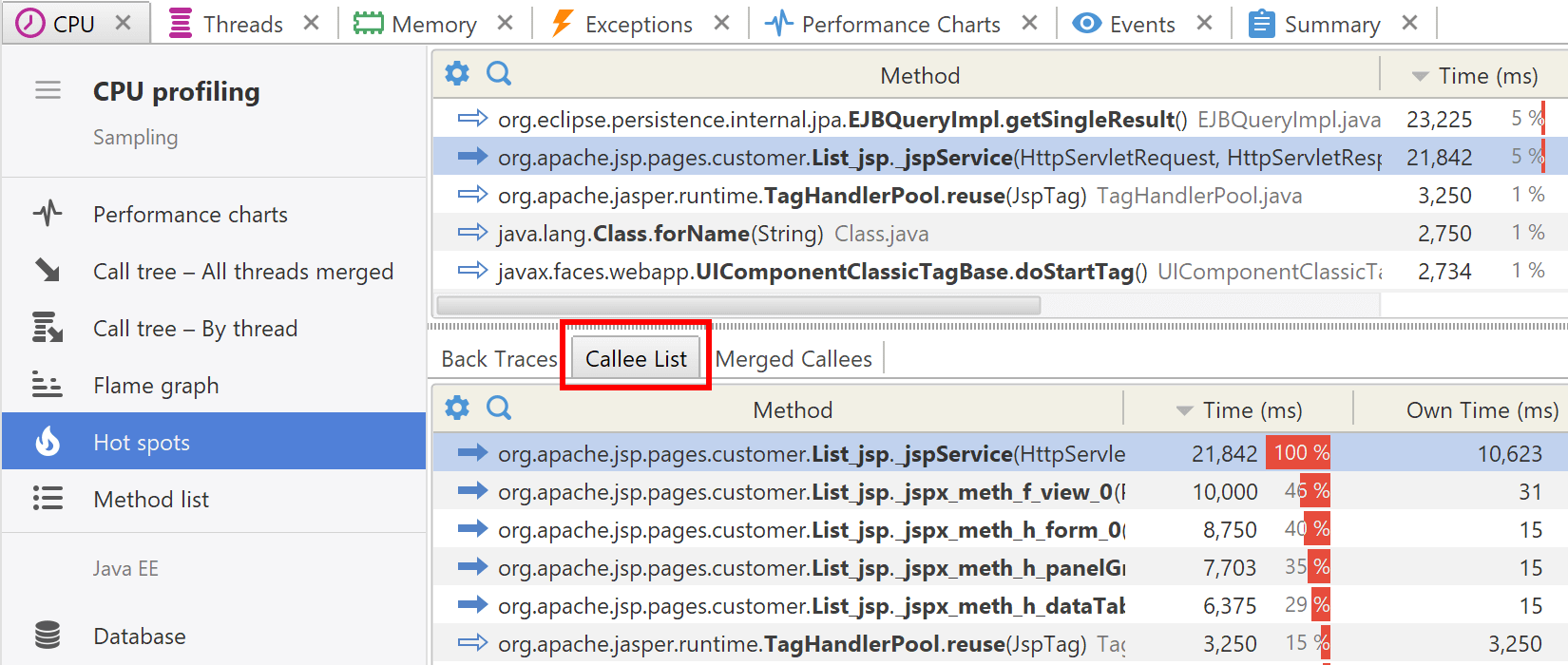The height and width of the screenshot is (665, 1568).
Task: Select the _jspx_meth_h_panelG callee row
Action: (1000, 567)
